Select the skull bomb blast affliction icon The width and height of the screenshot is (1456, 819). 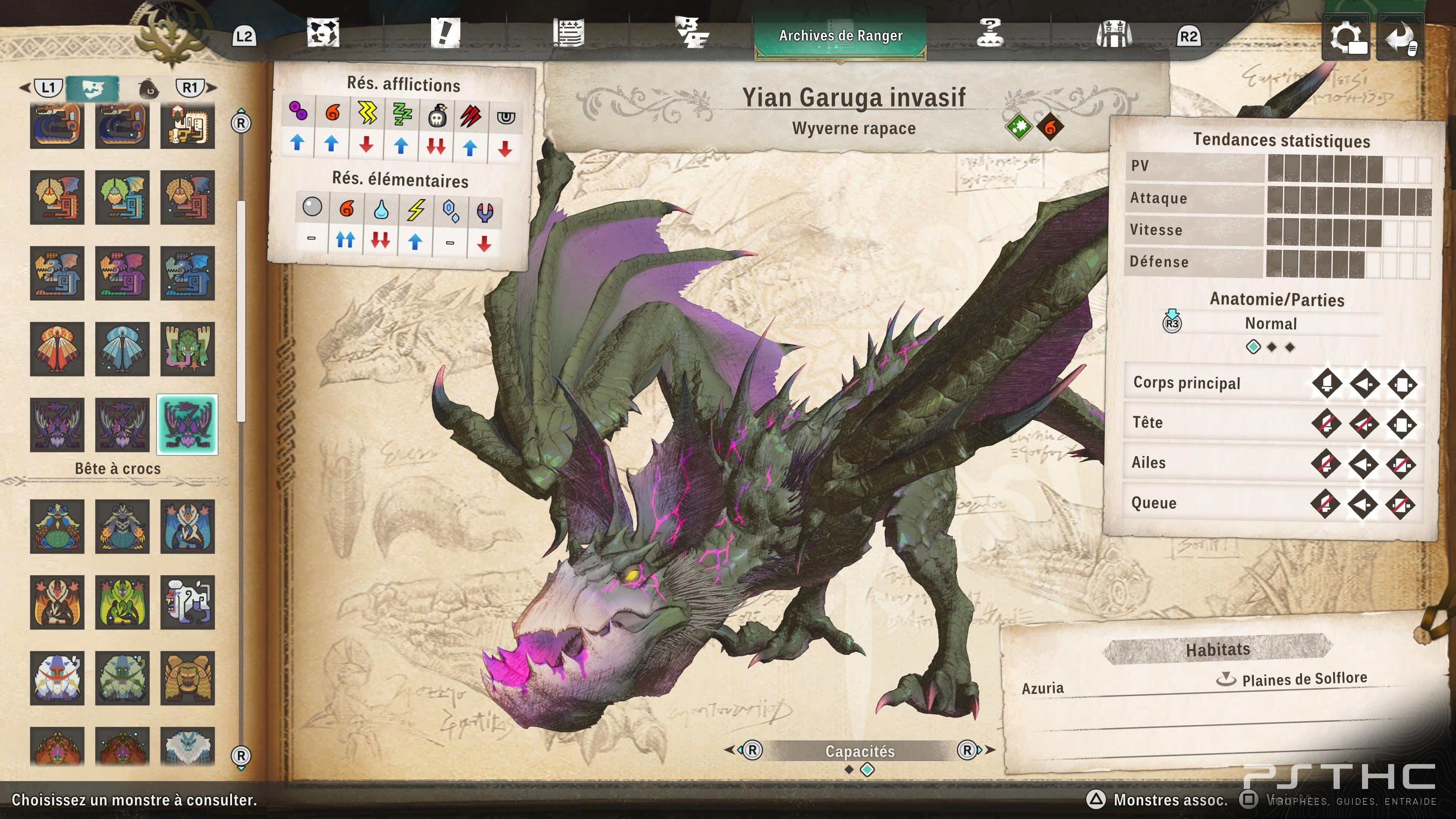click(x=437, y=116)
